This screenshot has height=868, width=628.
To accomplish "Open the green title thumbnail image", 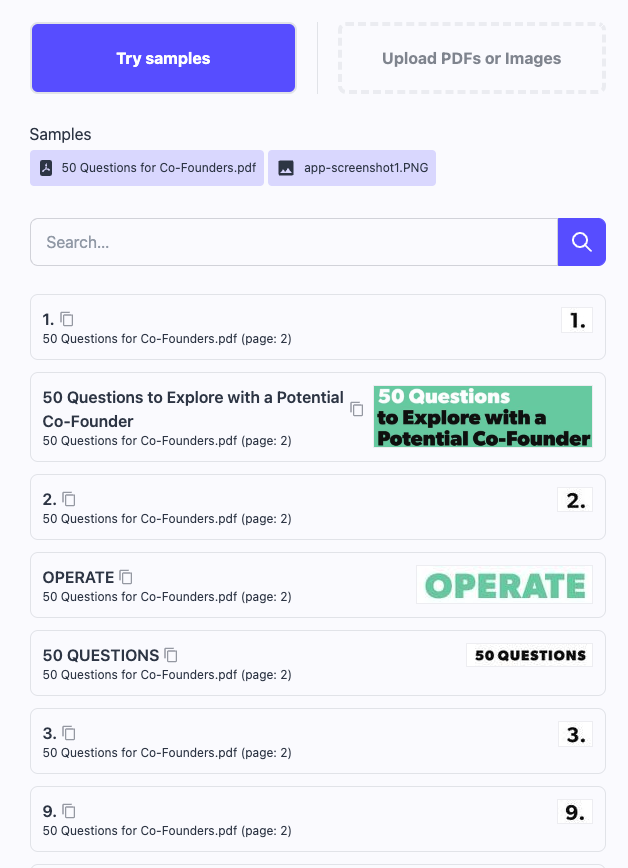I will pos(483,417).
